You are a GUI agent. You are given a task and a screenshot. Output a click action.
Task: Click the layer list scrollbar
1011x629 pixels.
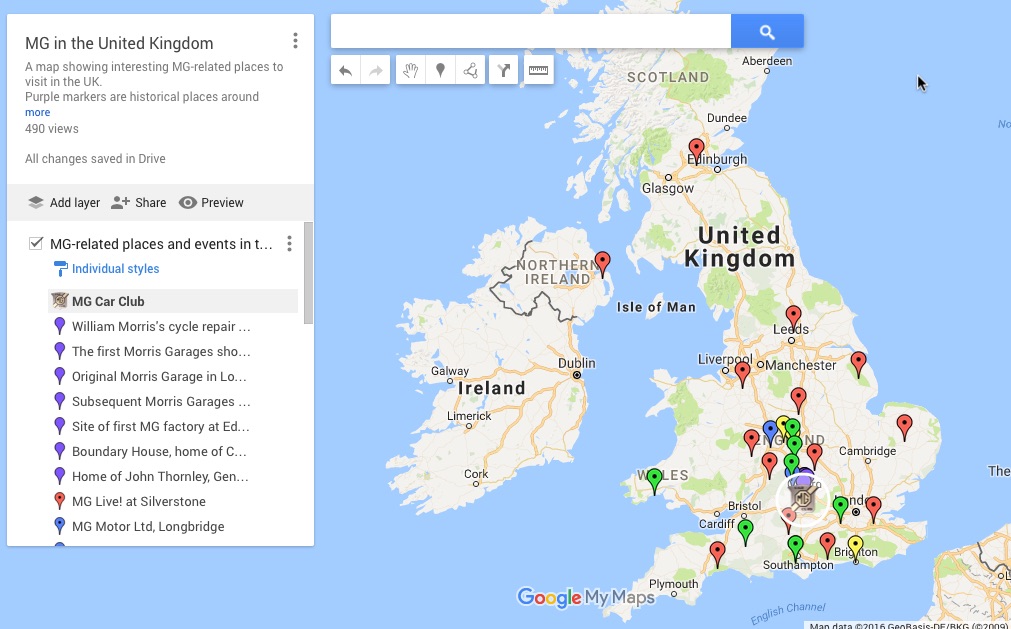point(308,273)
